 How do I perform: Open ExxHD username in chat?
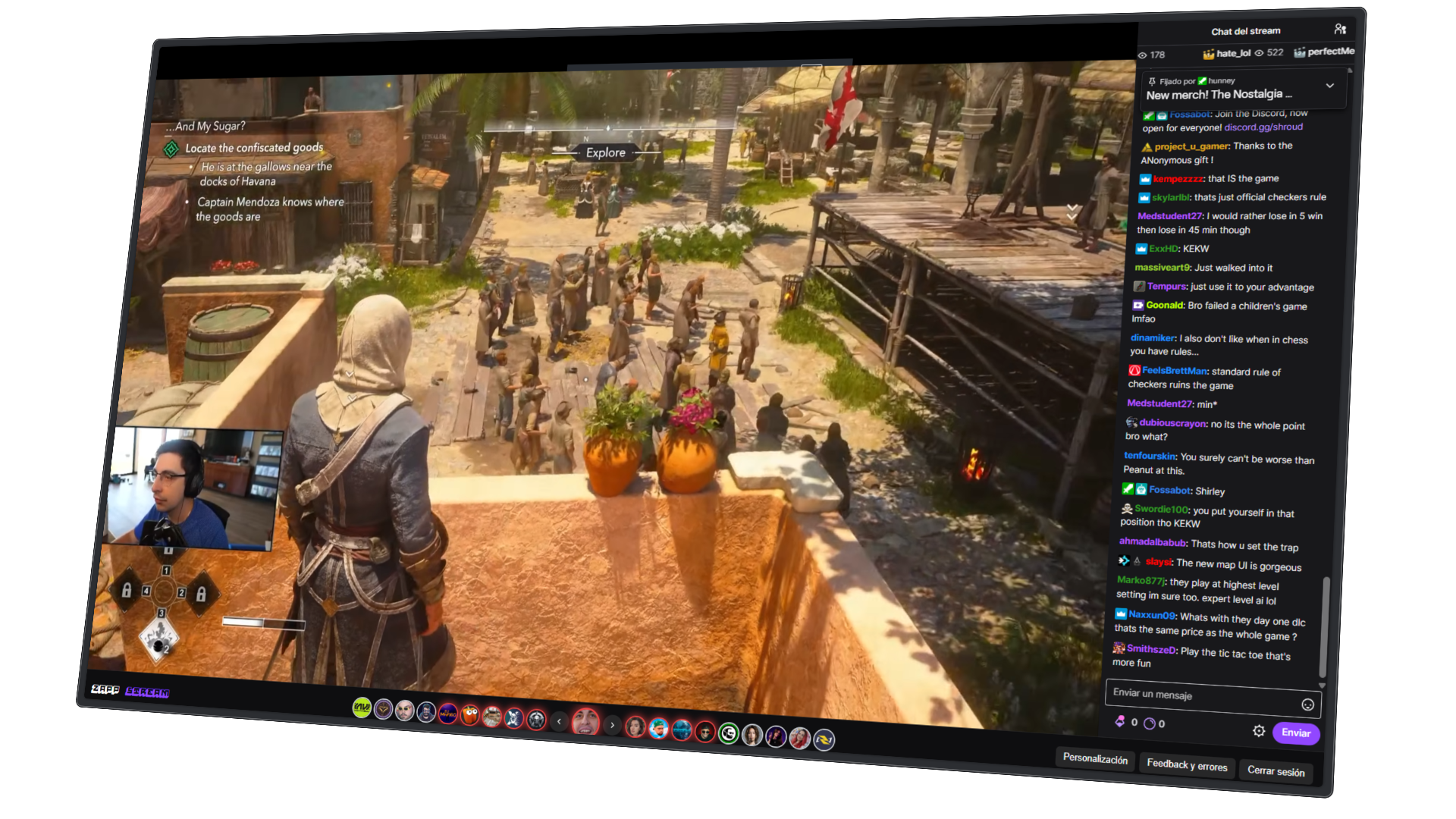pyautogui.click(x=1164, y=249)
